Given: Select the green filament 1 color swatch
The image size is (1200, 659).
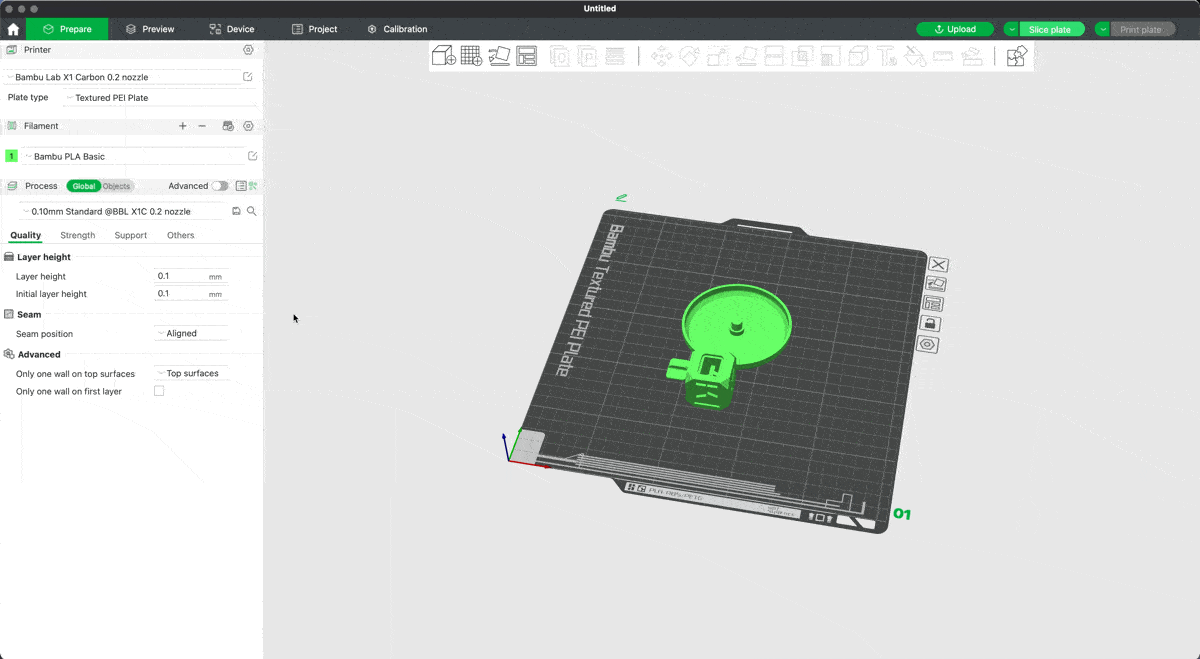Looking at the screenshot, I should [x=11, y=157].
